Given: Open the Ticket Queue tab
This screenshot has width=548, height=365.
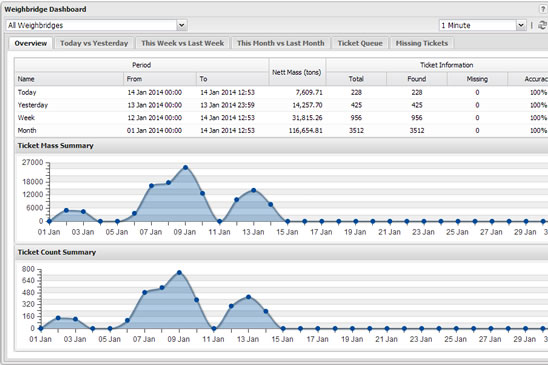Looking at the screenshot, I should click(x=360, y=43).
